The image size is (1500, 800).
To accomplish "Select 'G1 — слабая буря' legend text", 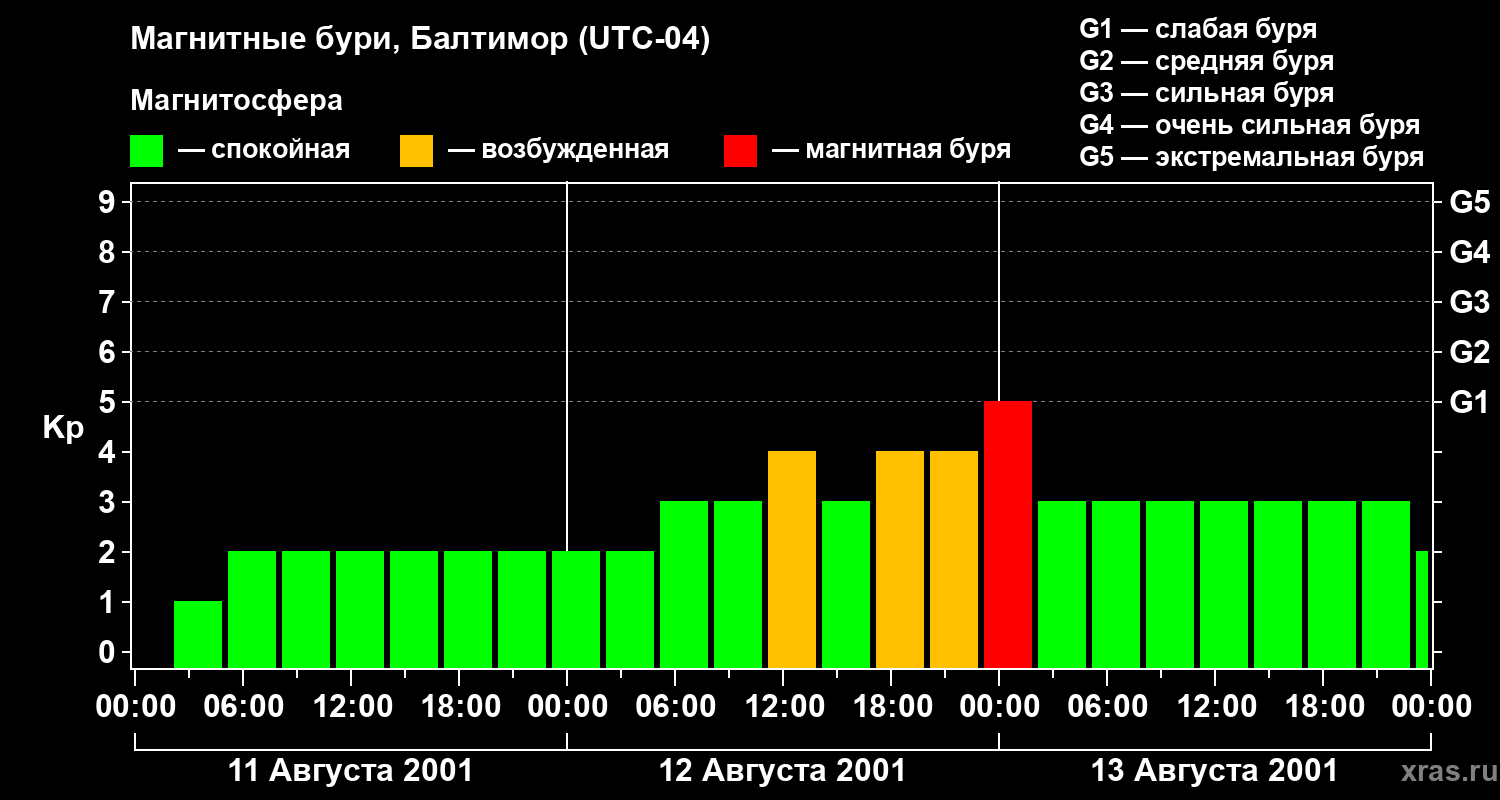I will [1197, 29].
